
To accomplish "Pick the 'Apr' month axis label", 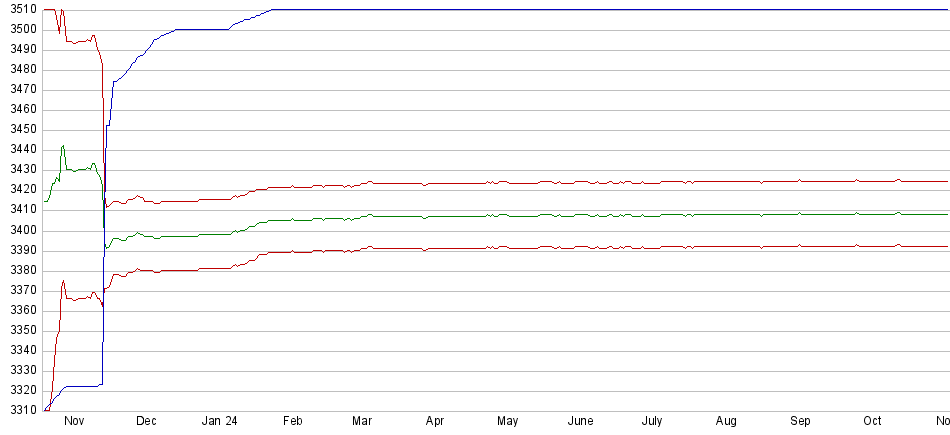I will pyautogui.click(x=435, y=422).
